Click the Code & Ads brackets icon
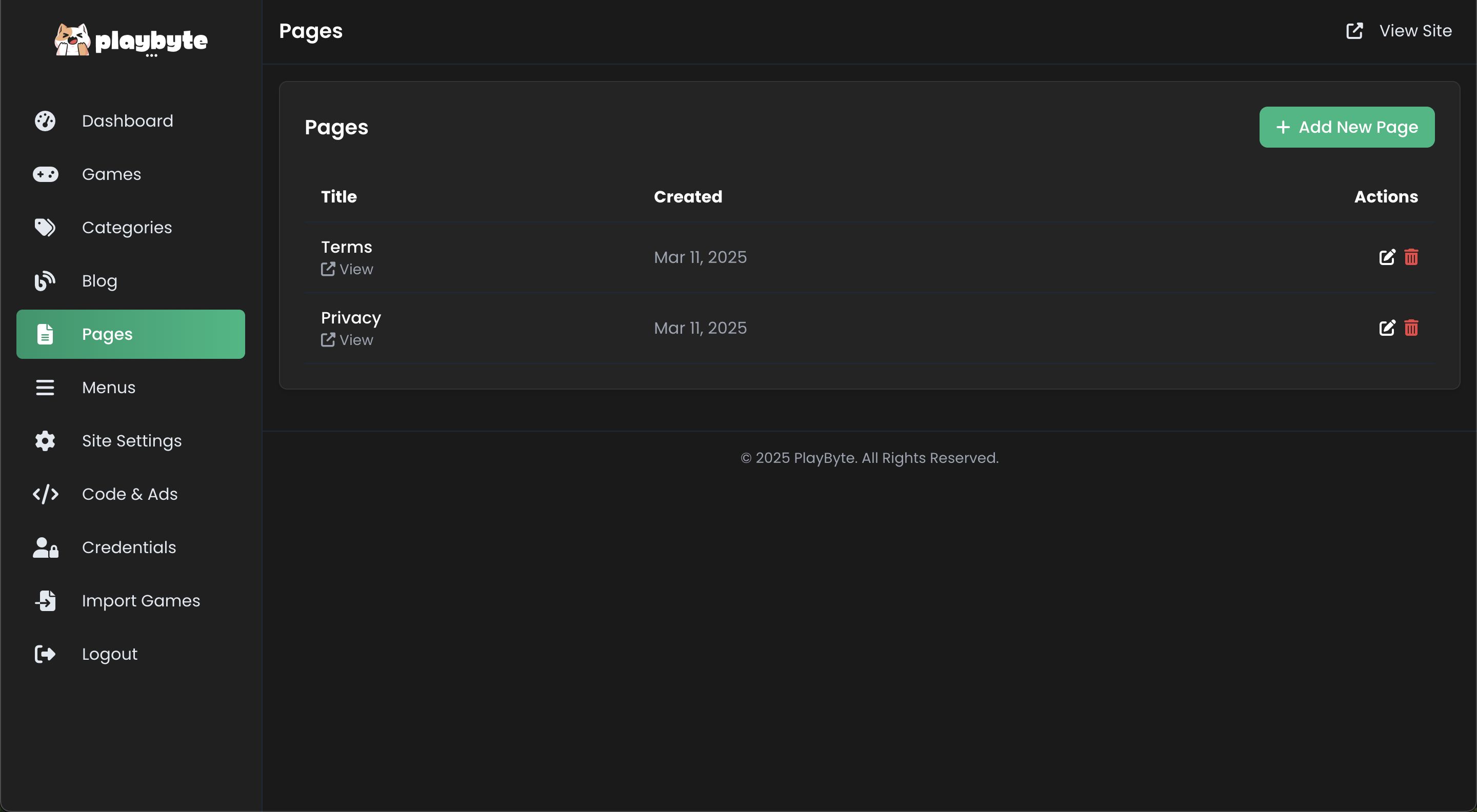The width and height of the screenshot is (1477, 812). pos(45,494)
